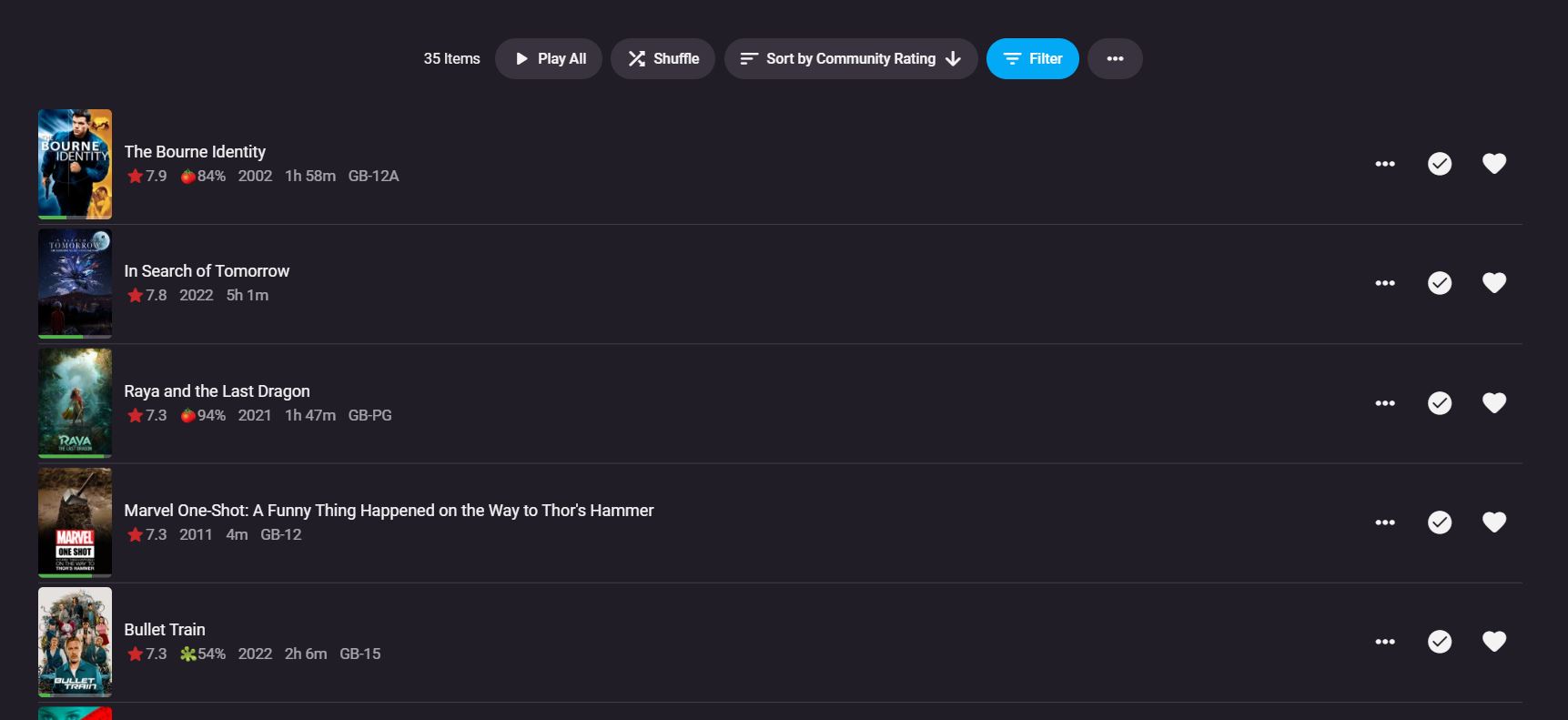Heart the Marvel One-Shot movie
Screen dimensions: 1568x720
click(x=1493, y=522)
